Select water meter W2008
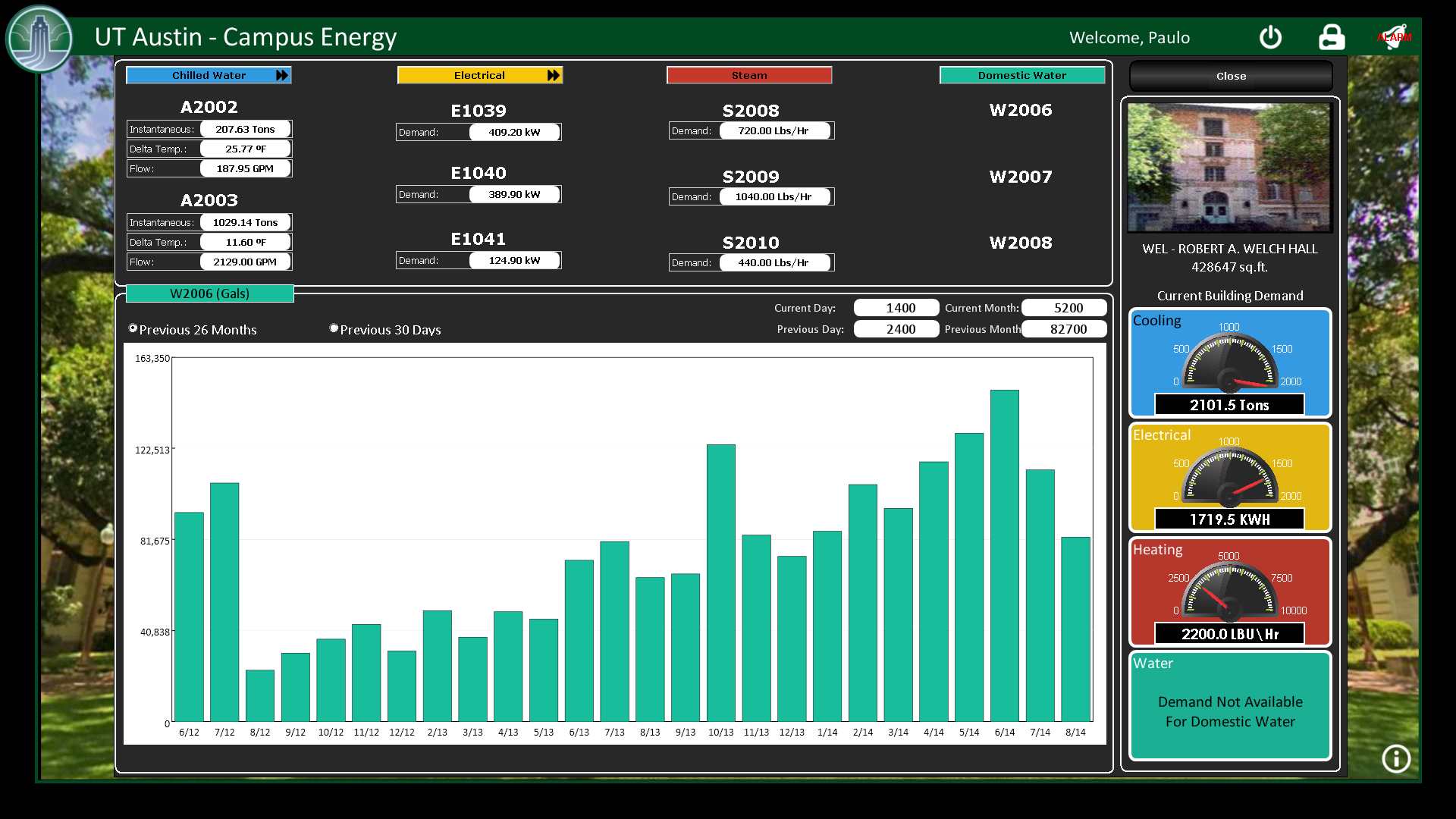 click(1021, 243)
